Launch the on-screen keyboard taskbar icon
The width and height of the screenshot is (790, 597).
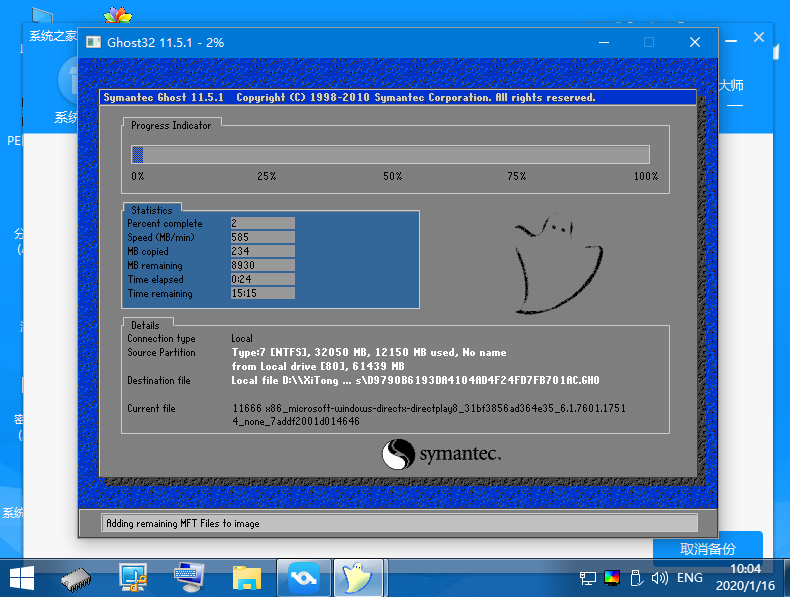pyautogui.click(x=188, y=577)
